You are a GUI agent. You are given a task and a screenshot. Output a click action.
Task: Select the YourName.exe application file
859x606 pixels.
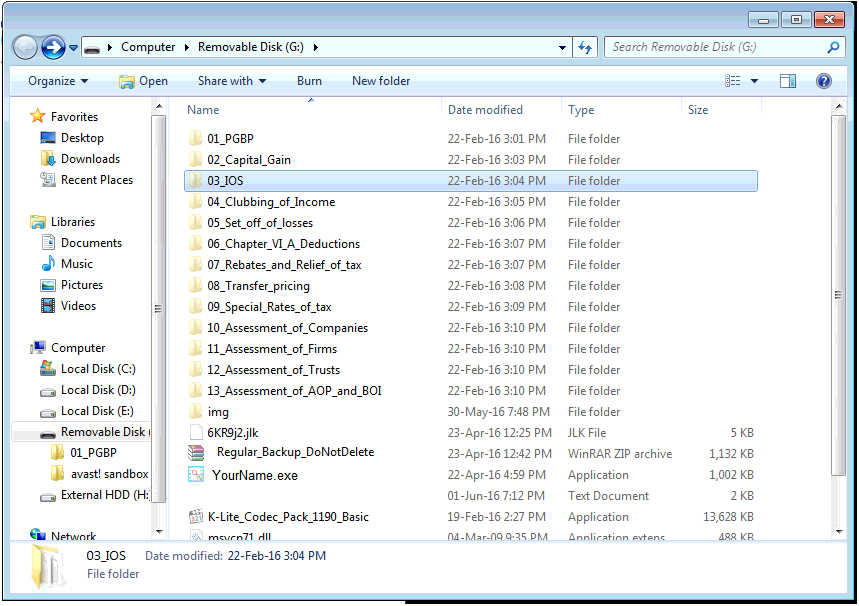pos(254,475)
